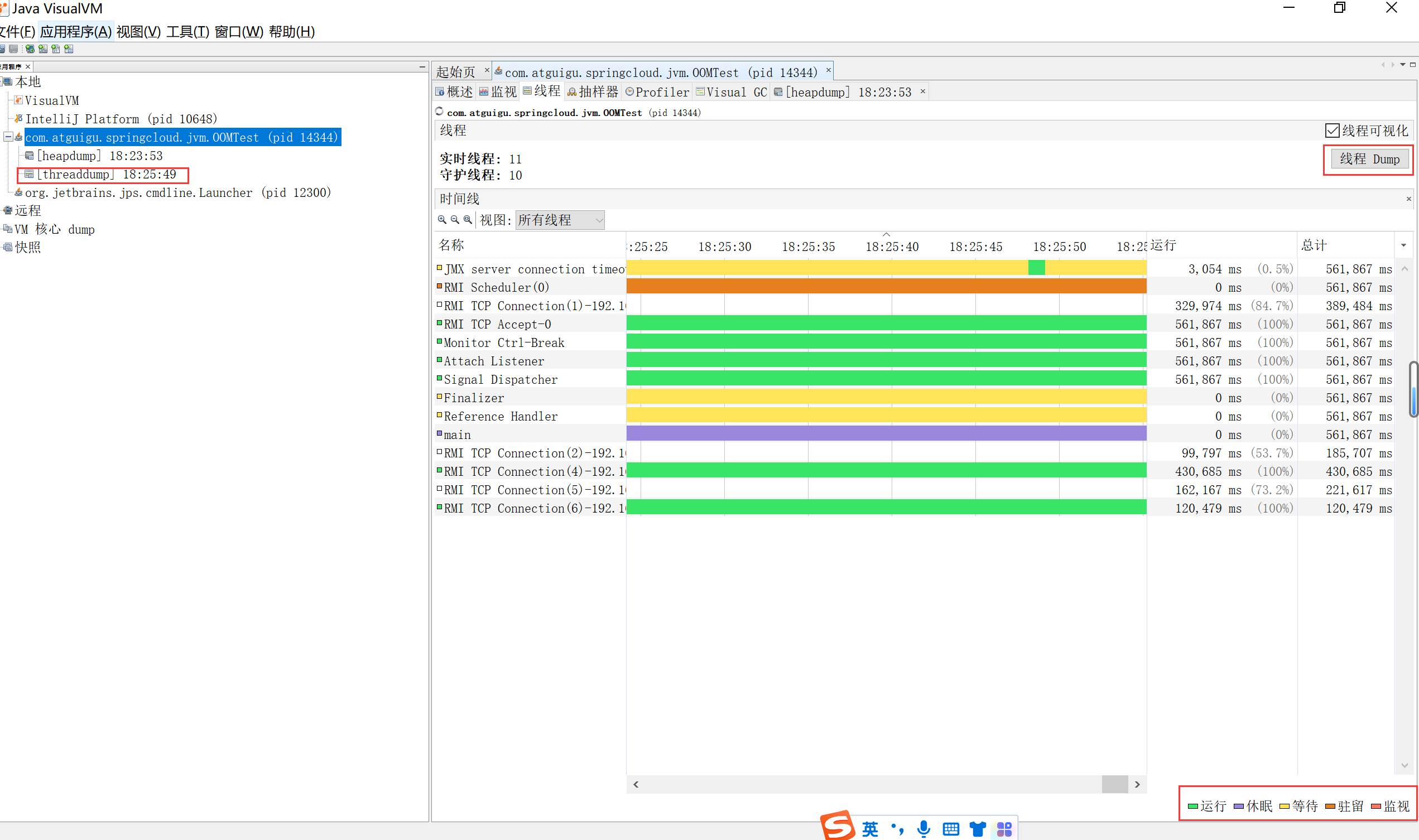Select the RMI Scheduler(0) thread row
The image size is (1419, 840).
tap(913, 287)
